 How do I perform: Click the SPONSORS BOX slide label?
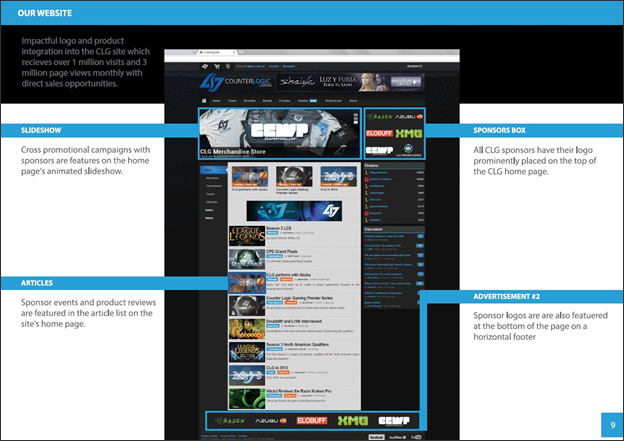point(499,131)
